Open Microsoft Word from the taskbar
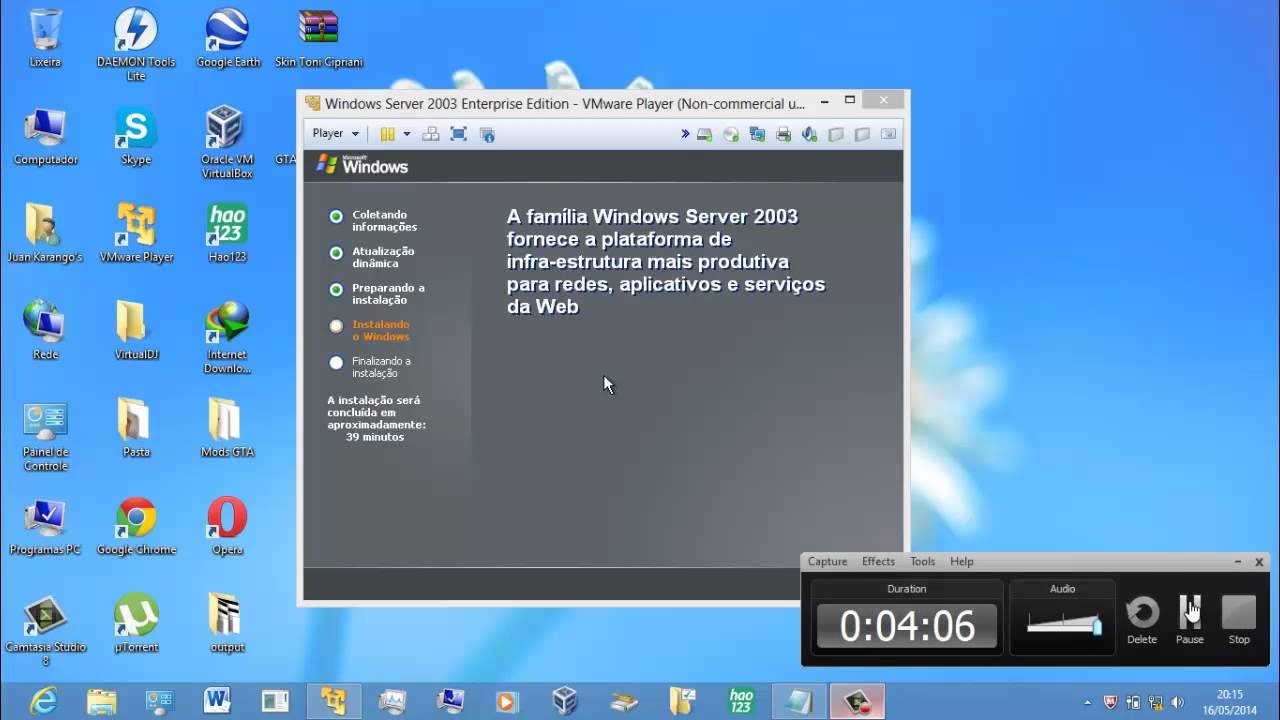The height and width of the screenshot is (720, 1280). [217, 701]
